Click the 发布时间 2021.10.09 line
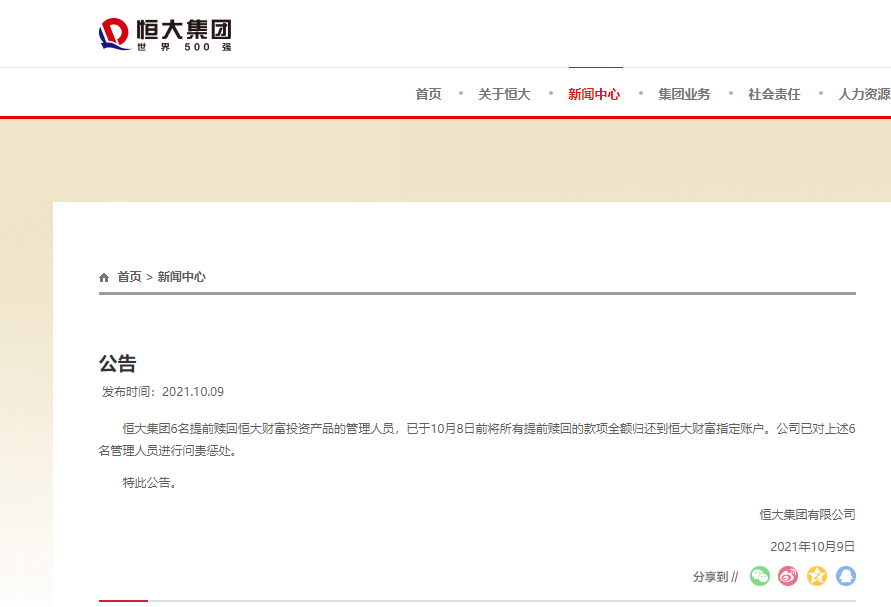 coord(163,392)
